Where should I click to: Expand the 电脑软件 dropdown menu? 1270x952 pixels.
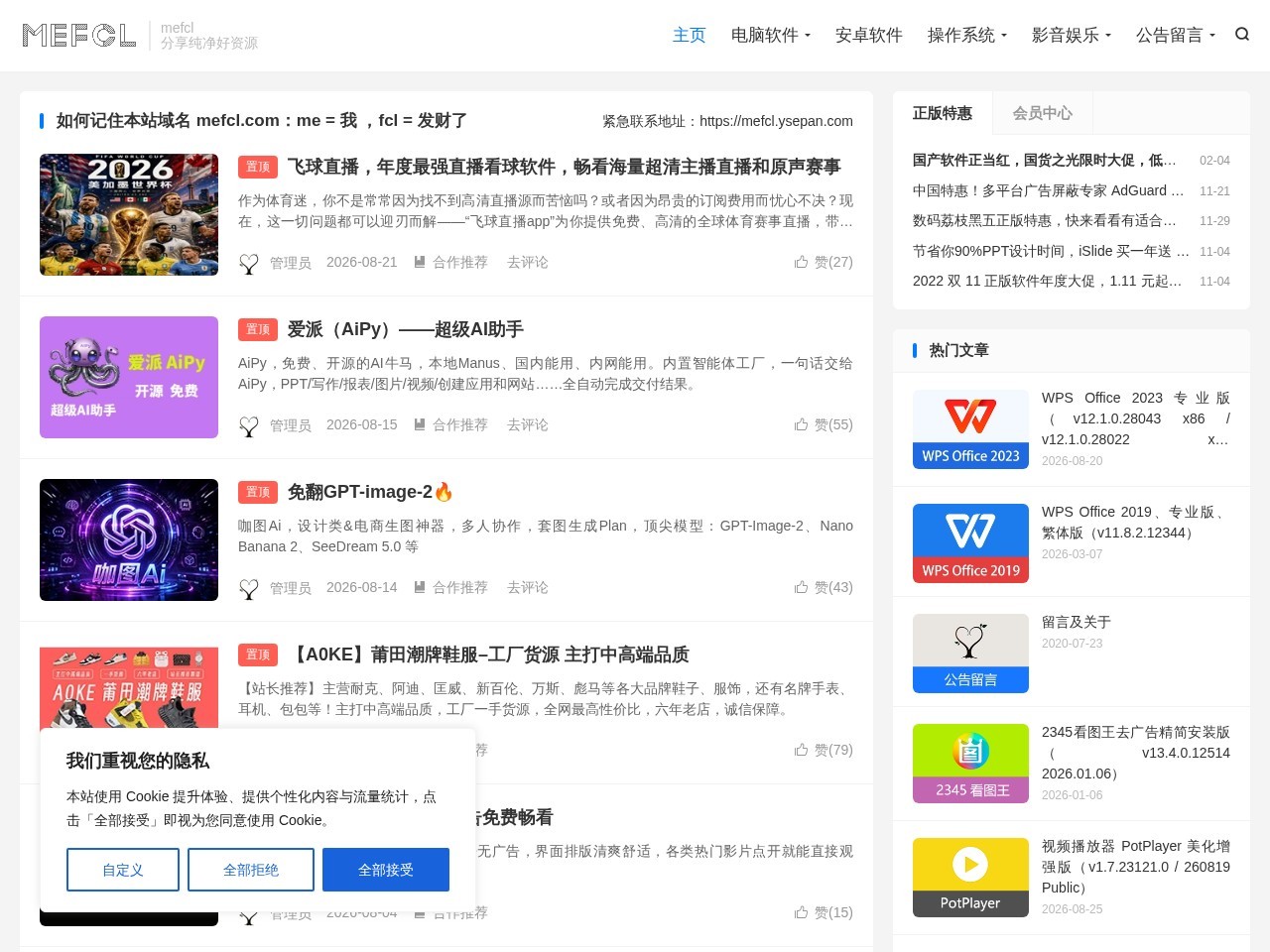click(771, 36)
